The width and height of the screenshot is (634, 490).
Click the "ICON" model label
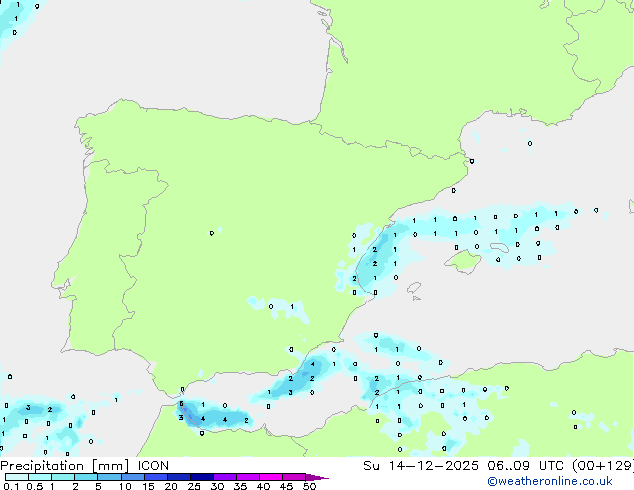153,466
